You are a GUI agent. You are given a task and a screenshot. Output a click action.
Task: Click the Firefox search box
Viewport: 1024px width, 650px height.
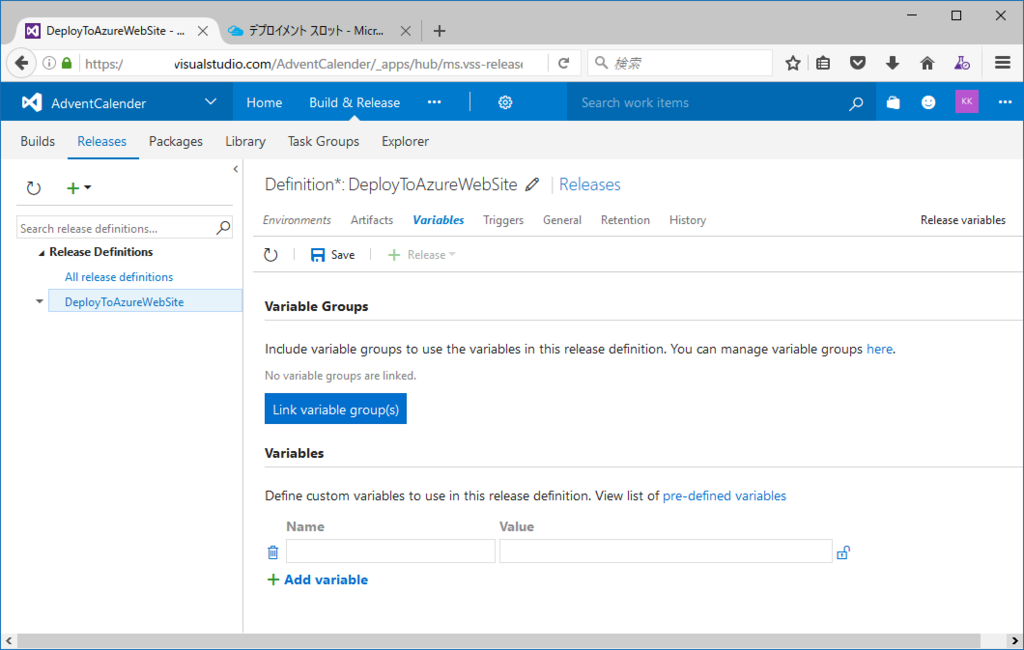point(680,63)
